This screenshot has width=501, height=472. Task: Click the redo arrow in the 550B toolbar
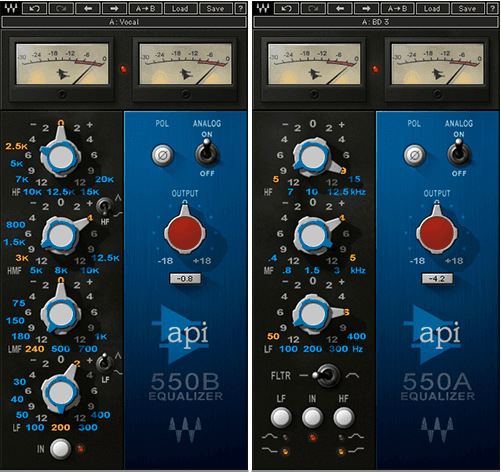(61, 8)
